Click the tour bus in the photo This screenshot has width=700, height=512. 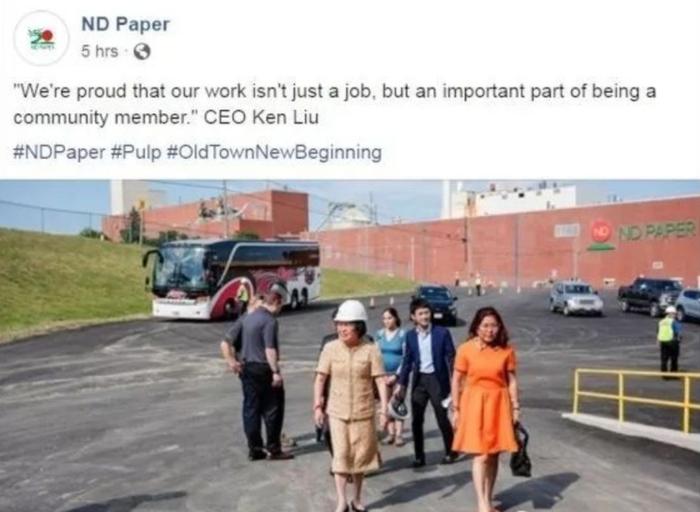(232, 280)
